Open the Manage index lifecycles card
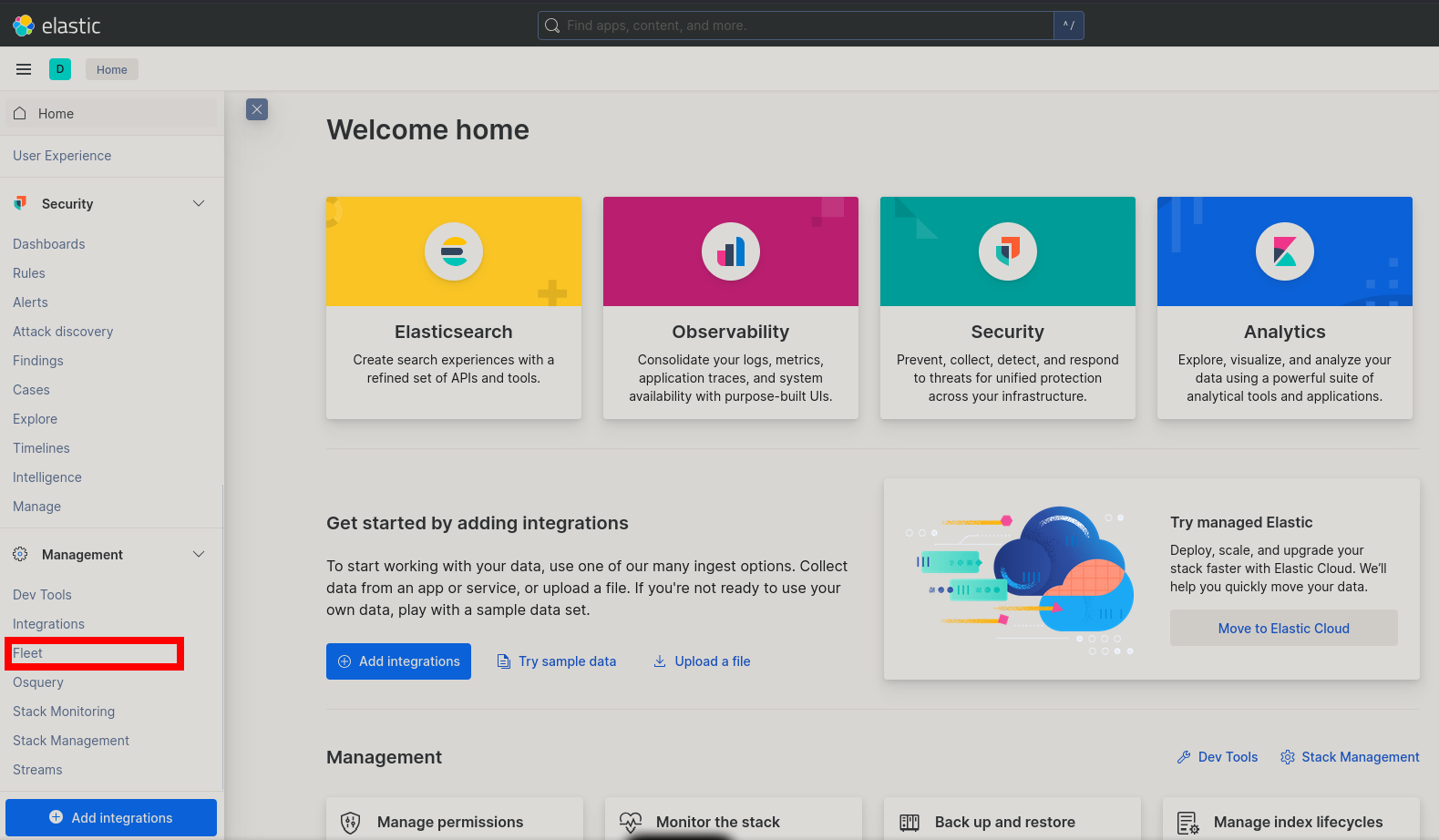Screen dimensions: 1439x840 click(x=1291, y=820)
